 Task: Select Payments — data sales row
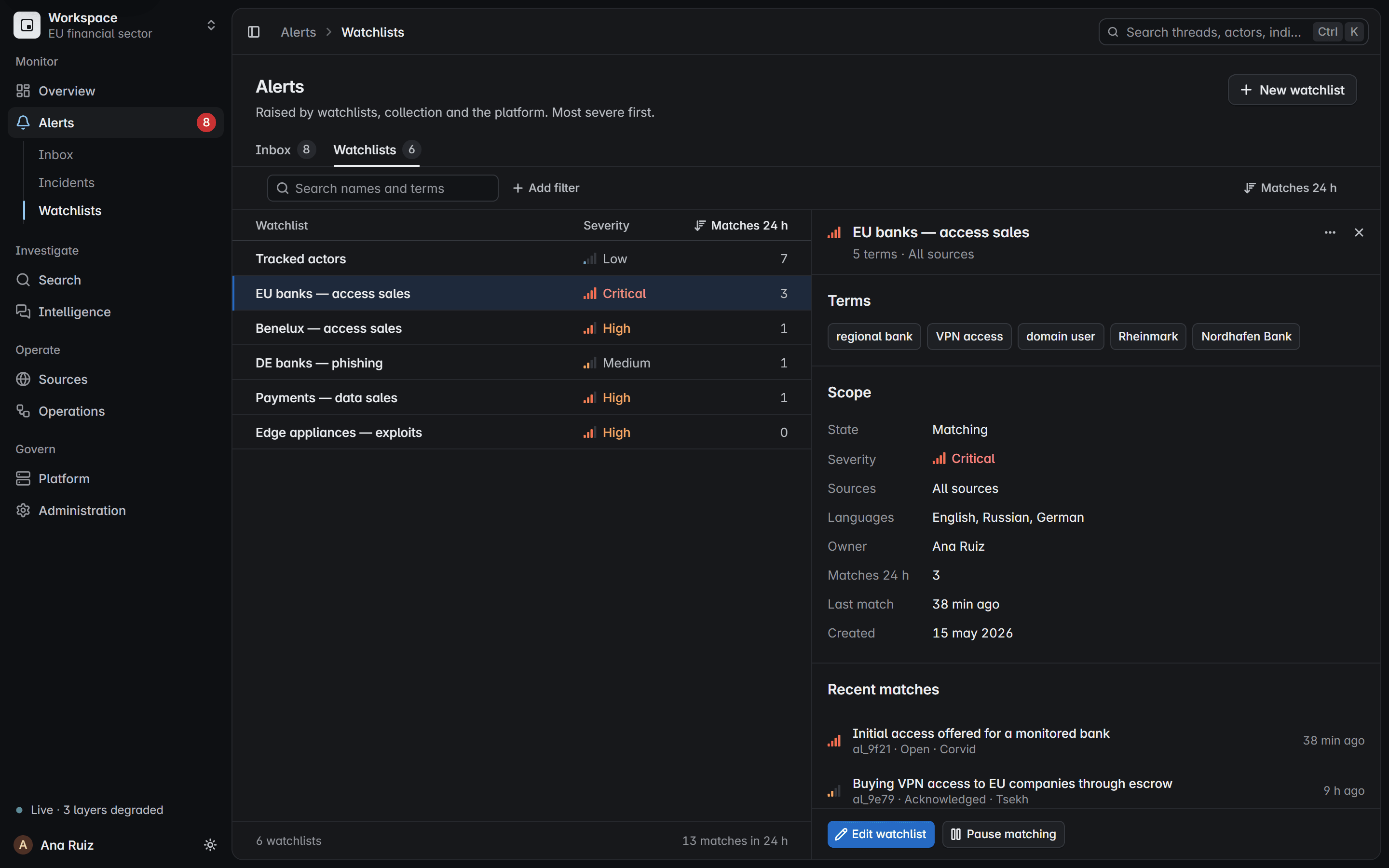[522, 398]
